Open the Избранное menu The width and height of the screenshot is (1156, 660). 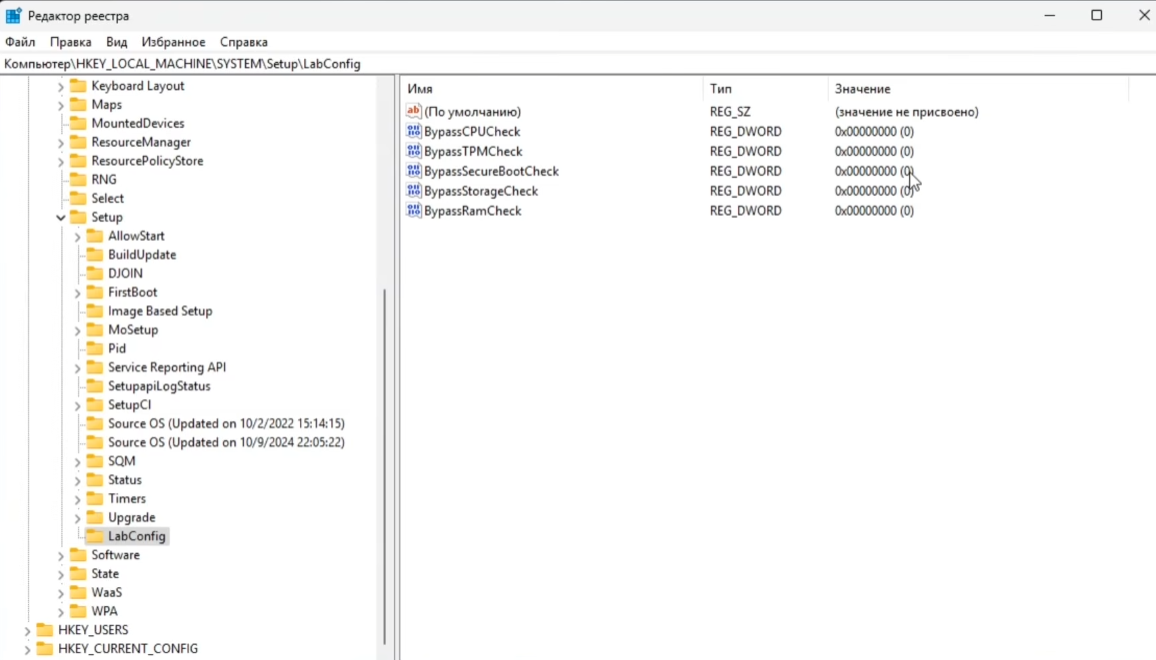(173, 42)
